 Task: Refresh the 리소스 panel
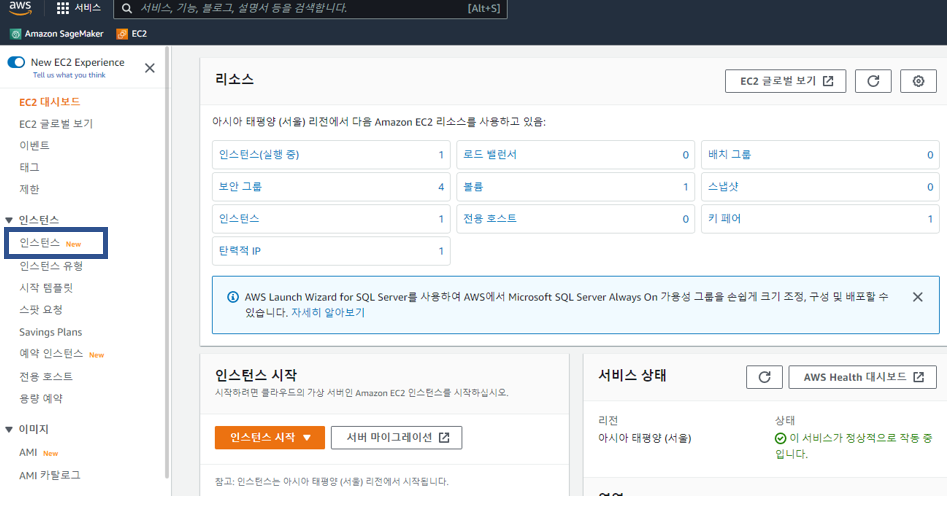pyautogui.click(x=873, y=81)
